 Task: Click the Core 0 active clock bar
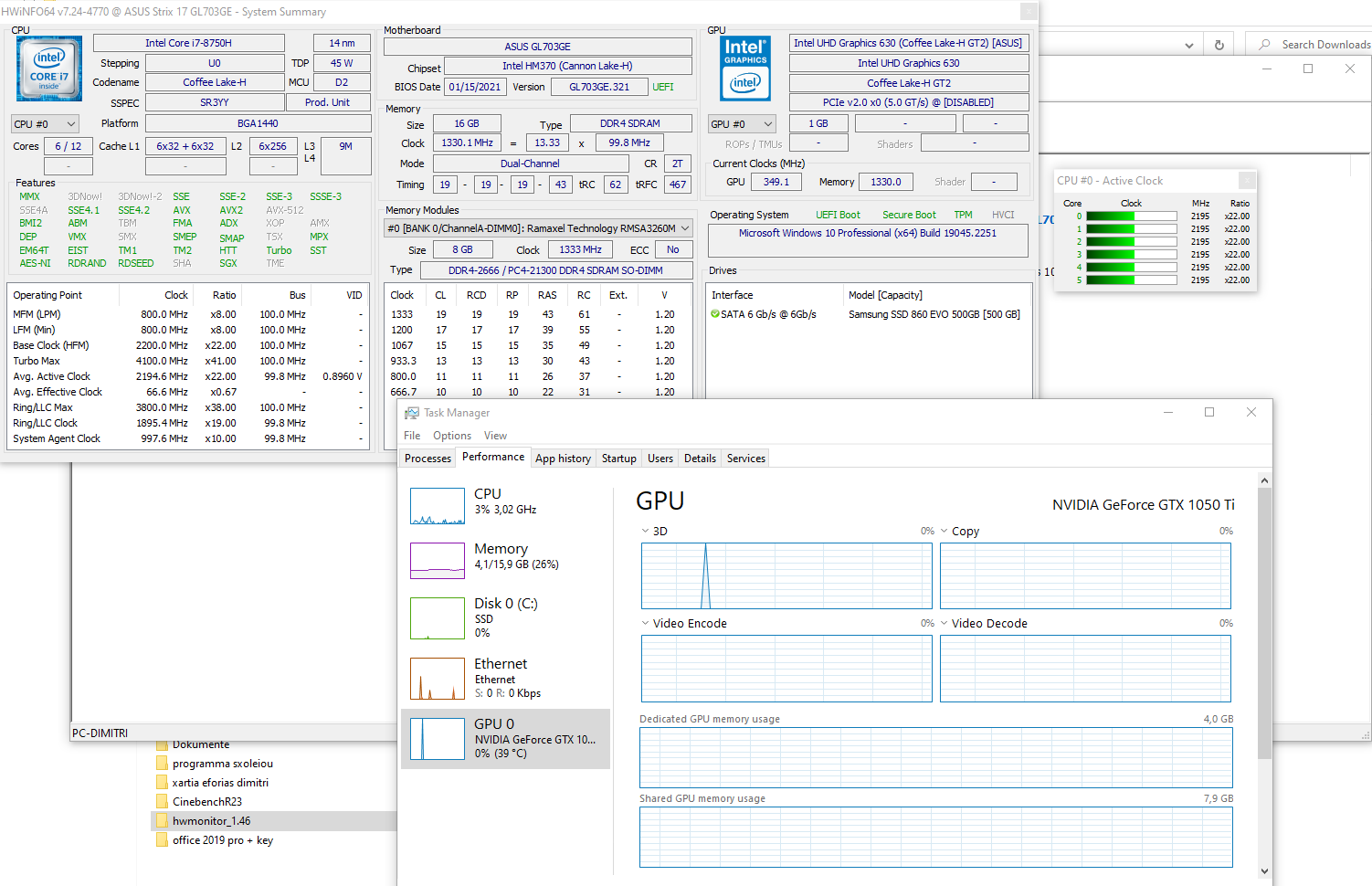[1131, 216]
